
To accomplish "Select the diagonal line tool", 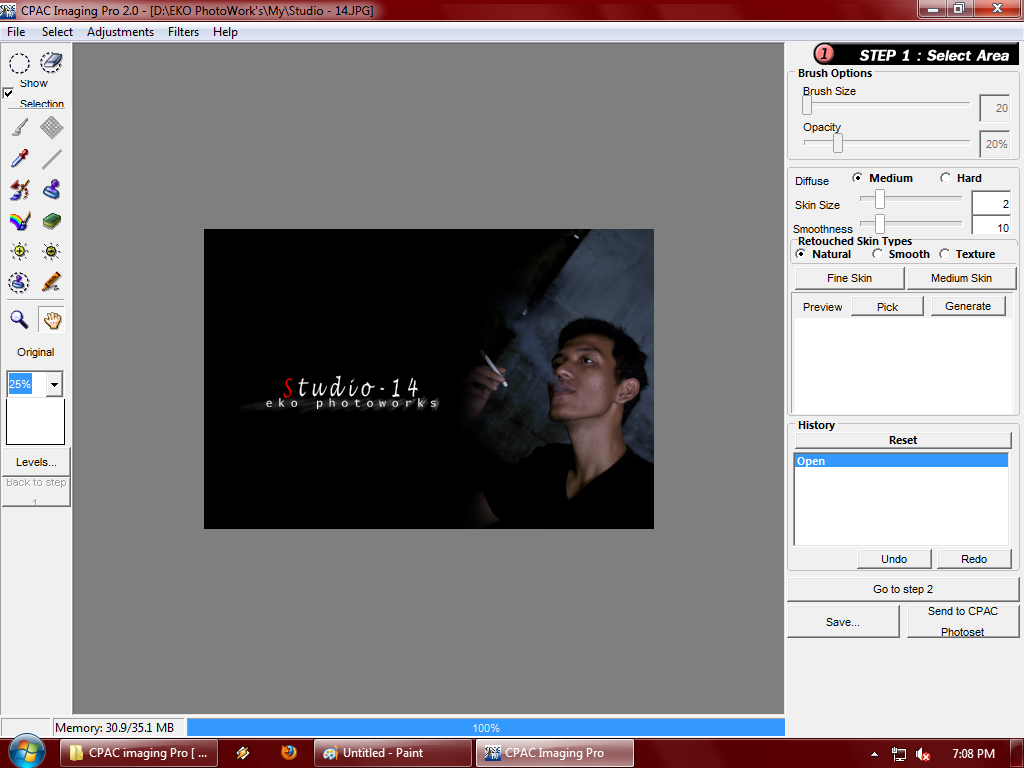I will [x=52, y=159].
